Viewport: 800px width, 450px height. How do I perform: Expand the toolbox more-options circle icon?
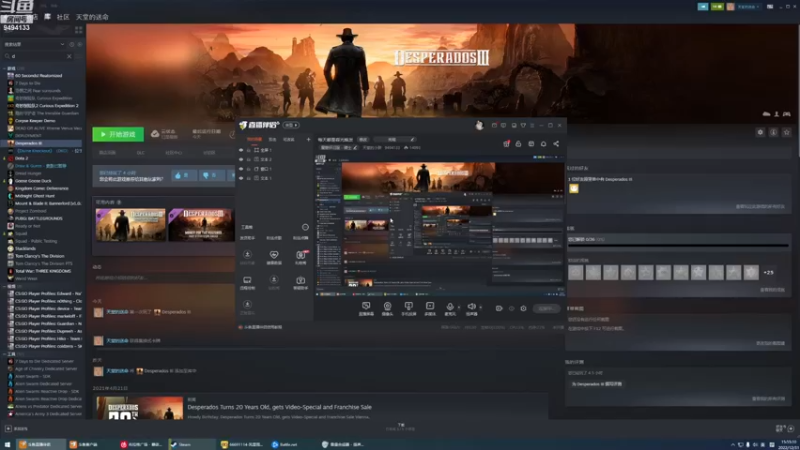pyautogui.click(x=305, y=227)
